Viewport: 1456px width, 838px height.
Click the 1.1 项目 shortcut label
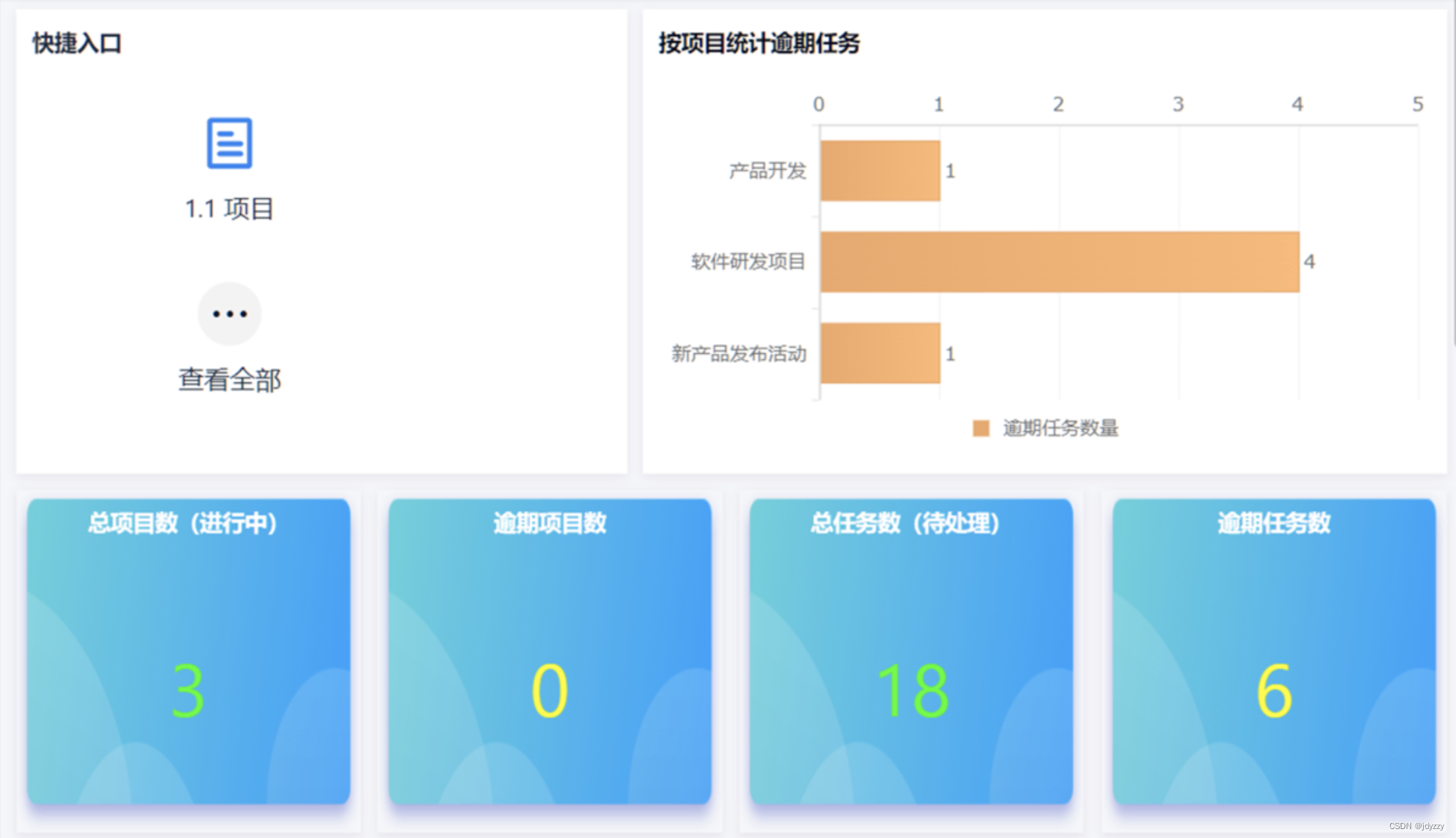(229, 209)
